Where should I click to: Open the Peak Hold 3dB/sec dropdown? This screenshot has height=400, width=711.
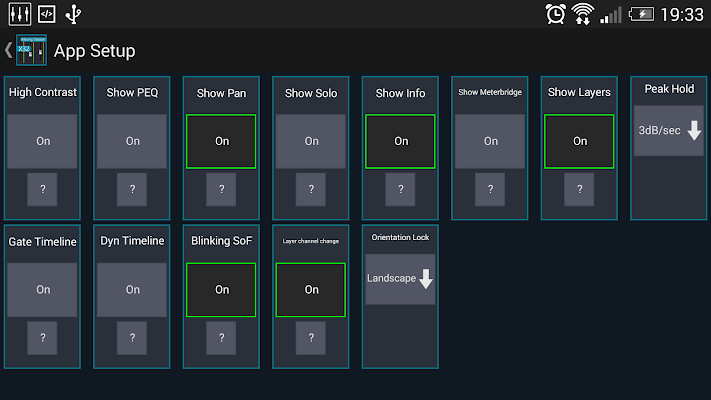pyautogui.click(x=669, y=131)
